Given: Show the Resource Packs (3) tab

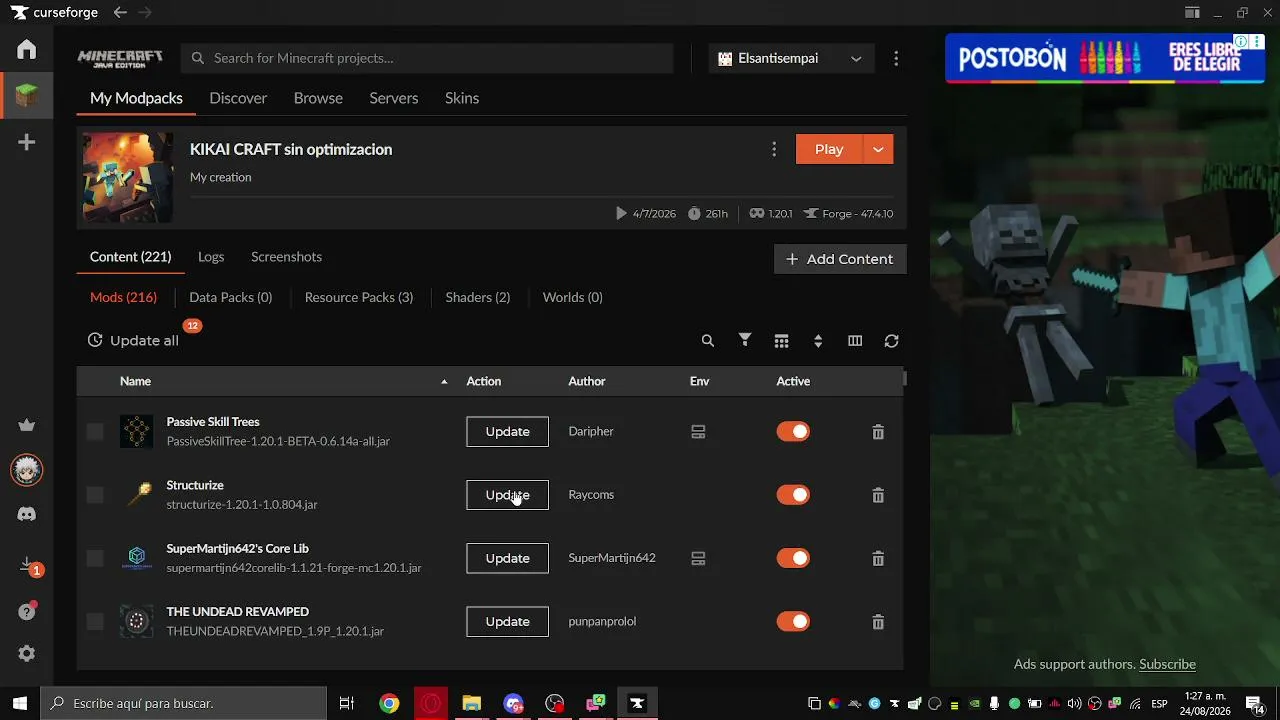Looking at the screenshot, I should tap(359, 297).
